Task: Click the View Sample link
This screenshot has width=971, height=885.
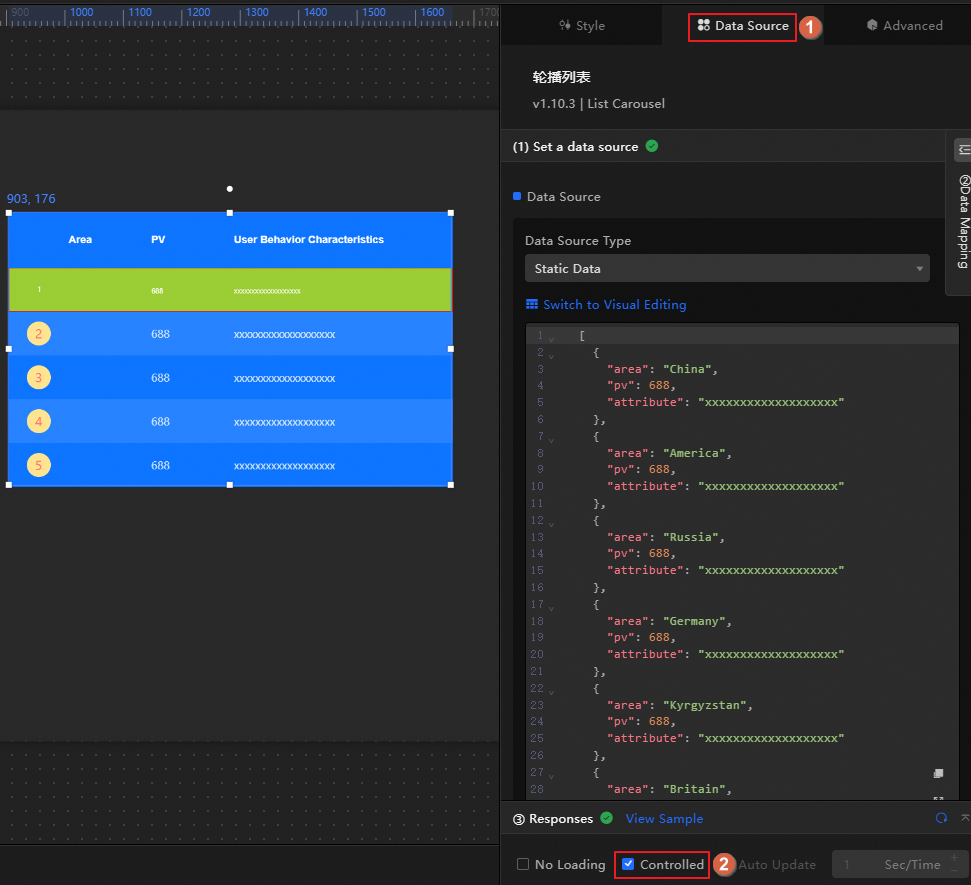Action: (x=664, y=818)
